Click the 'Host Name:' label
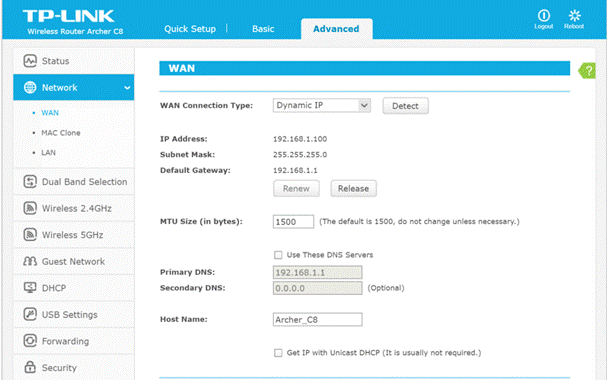This screenshot has width=607, height=380. pos(184,319)
